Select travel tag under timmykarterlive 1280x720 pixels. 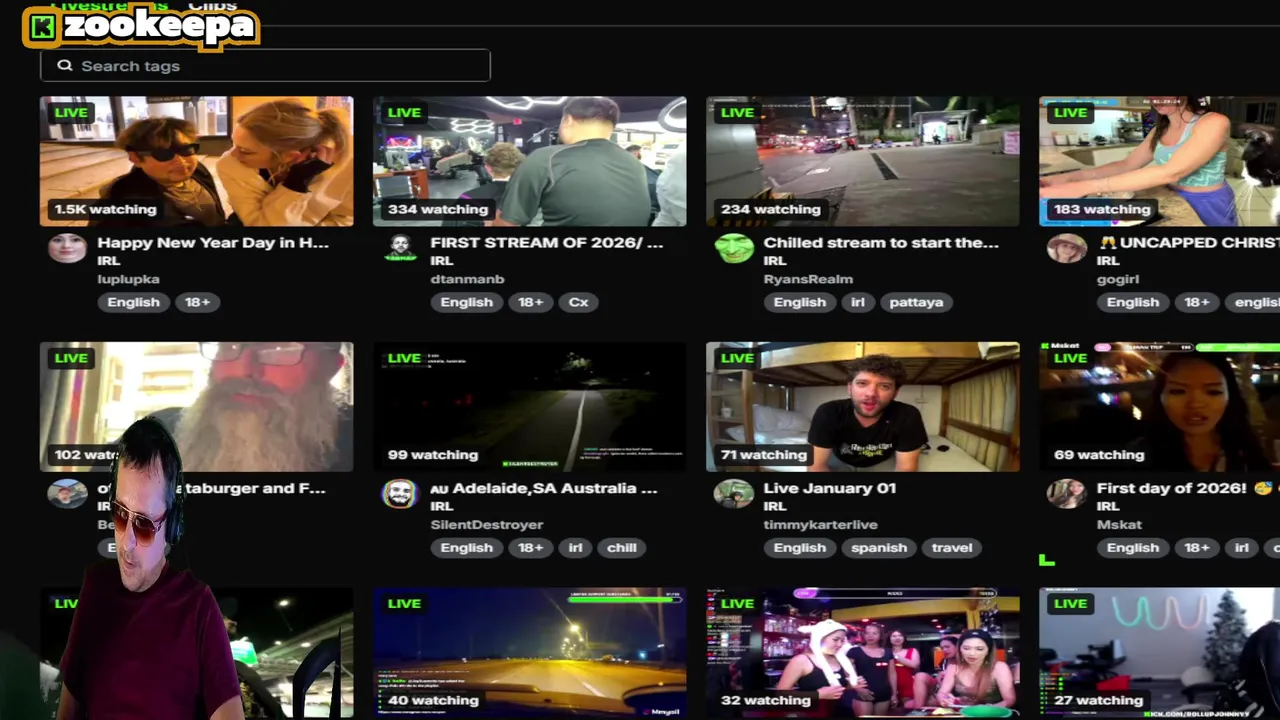(x=951, y=547)
